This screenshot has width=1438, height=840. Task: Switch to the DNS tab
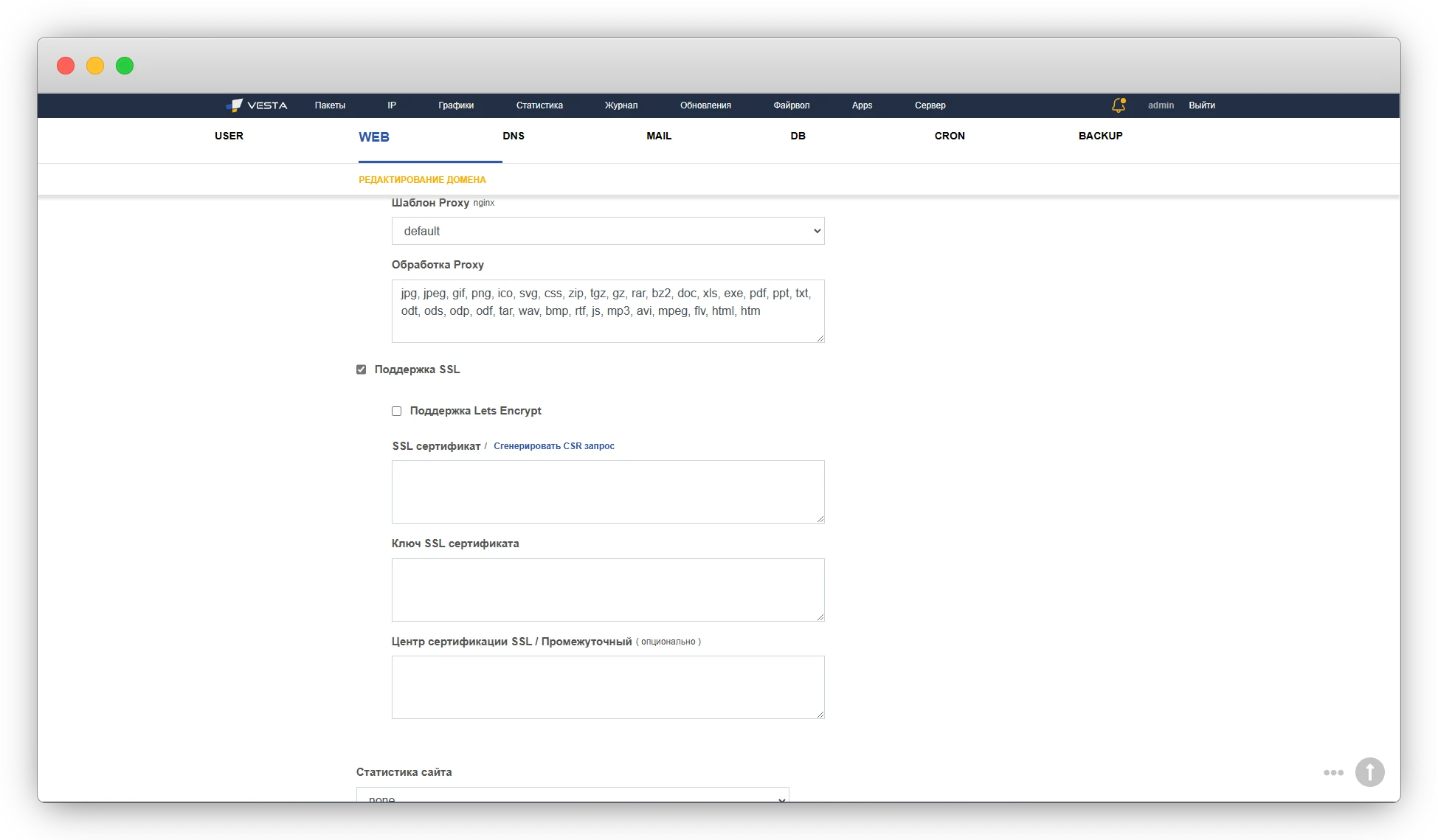click(x=514, y=136)
